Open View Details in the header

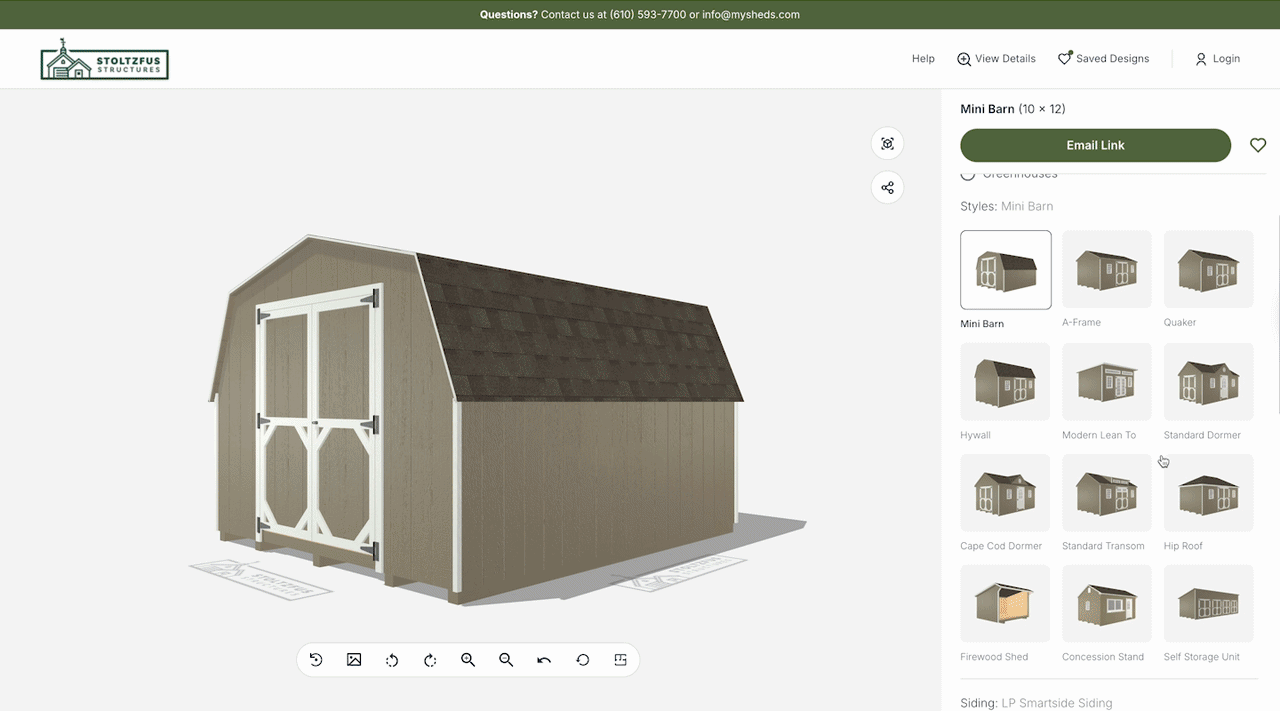point(996,59)
